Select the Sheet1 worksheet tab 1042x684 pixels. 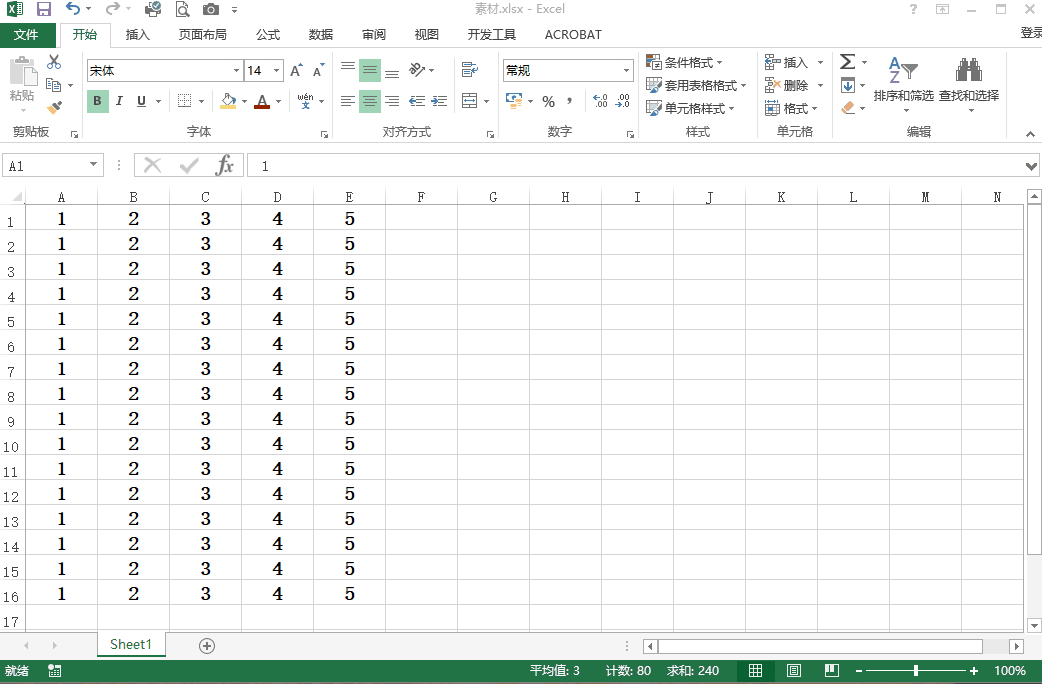click(x=131, y=644)
